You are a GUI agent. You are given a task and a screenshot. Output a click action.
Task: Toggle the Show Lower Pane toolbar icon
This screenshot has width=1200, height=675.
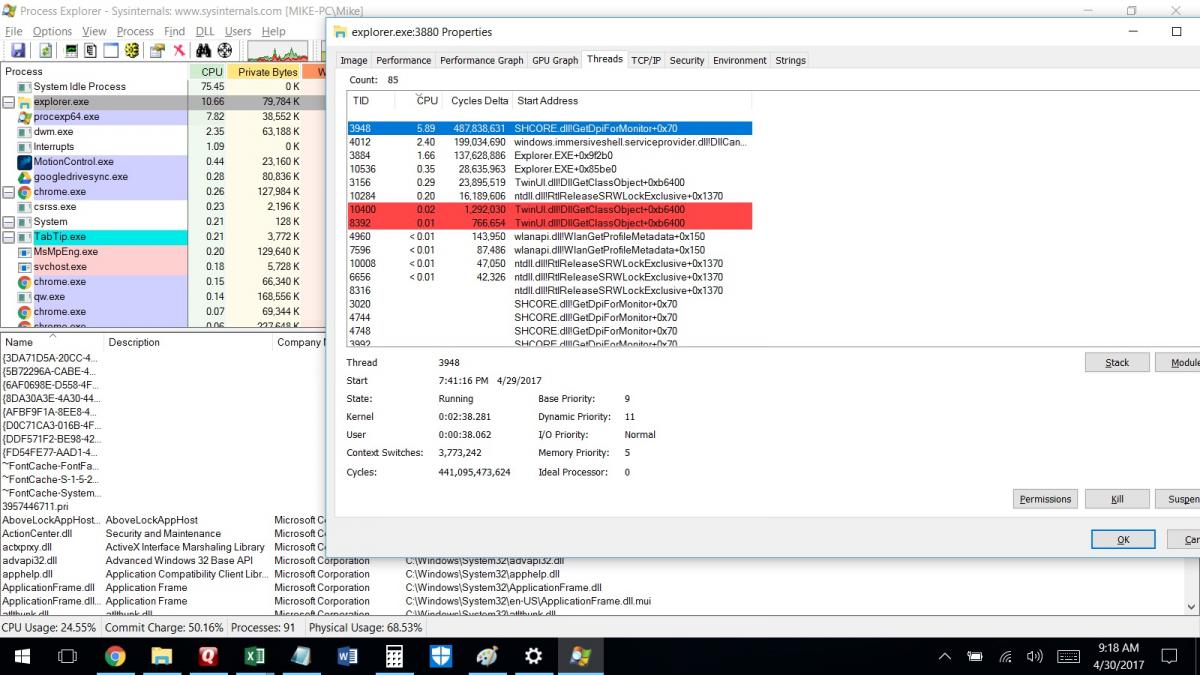(111, 51)
